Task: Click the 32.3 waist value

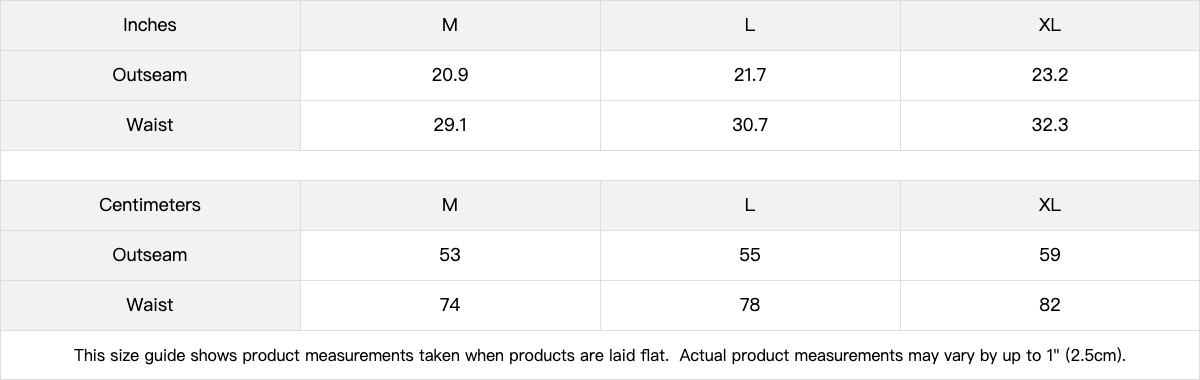Action: 1050,125
